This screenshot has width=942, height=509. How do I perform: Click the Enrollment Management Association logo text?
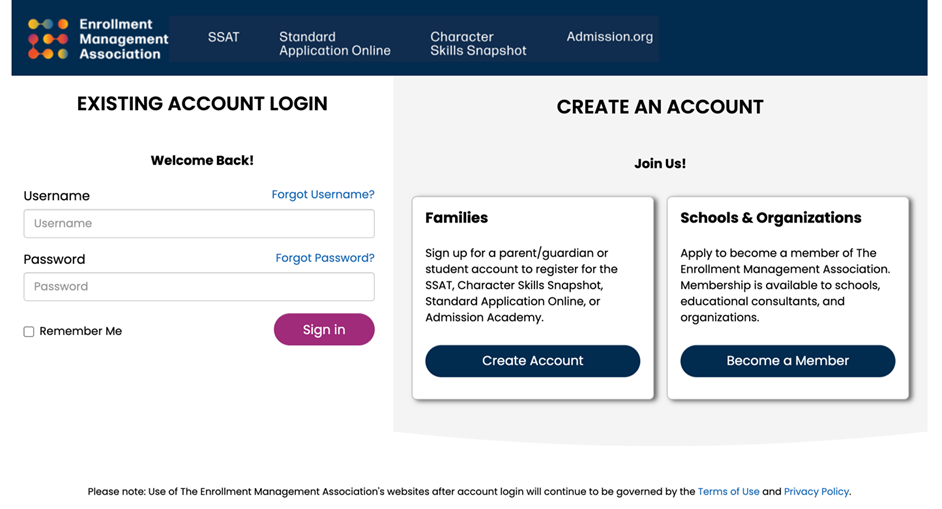[x=123, y=39]
